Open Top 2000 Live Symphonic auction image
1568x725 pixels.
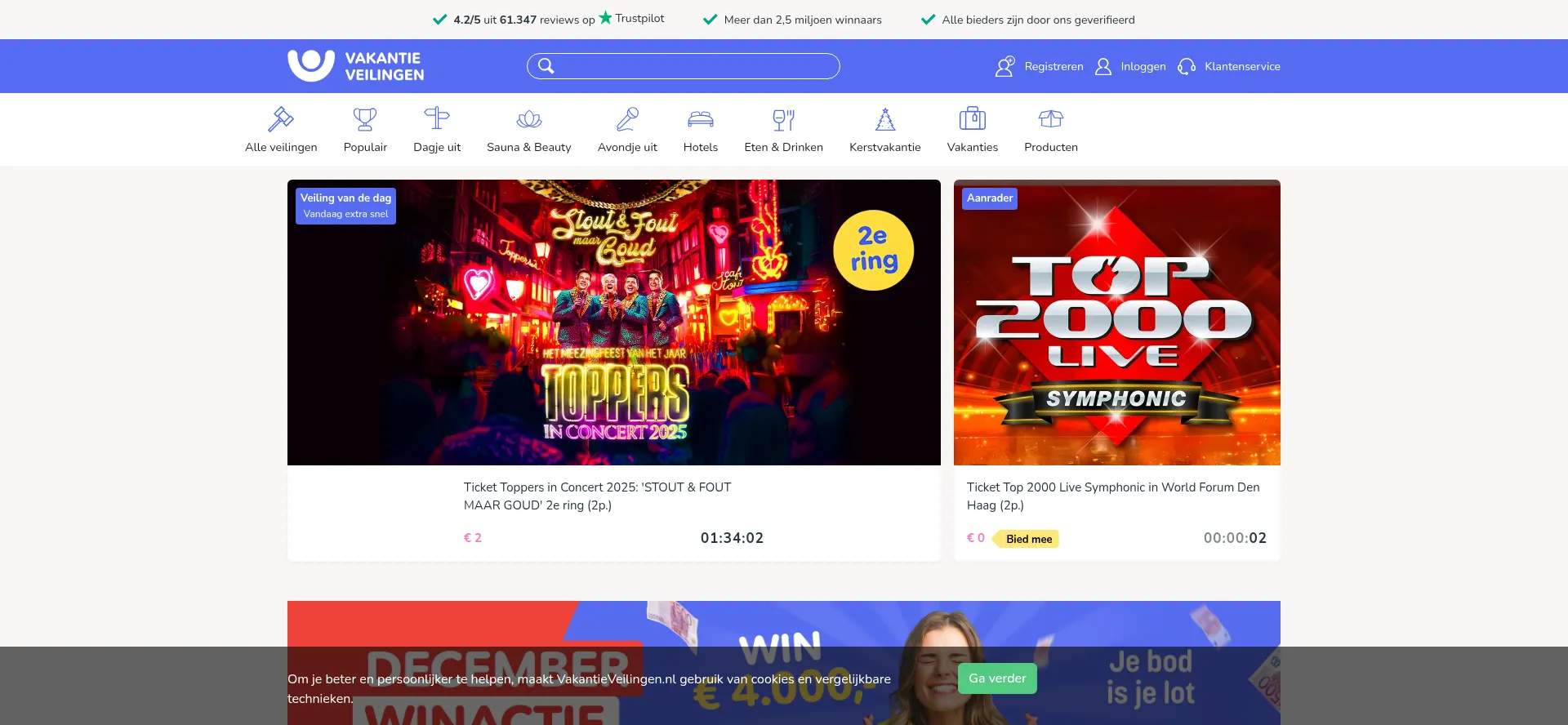[x=1117, y=322]
